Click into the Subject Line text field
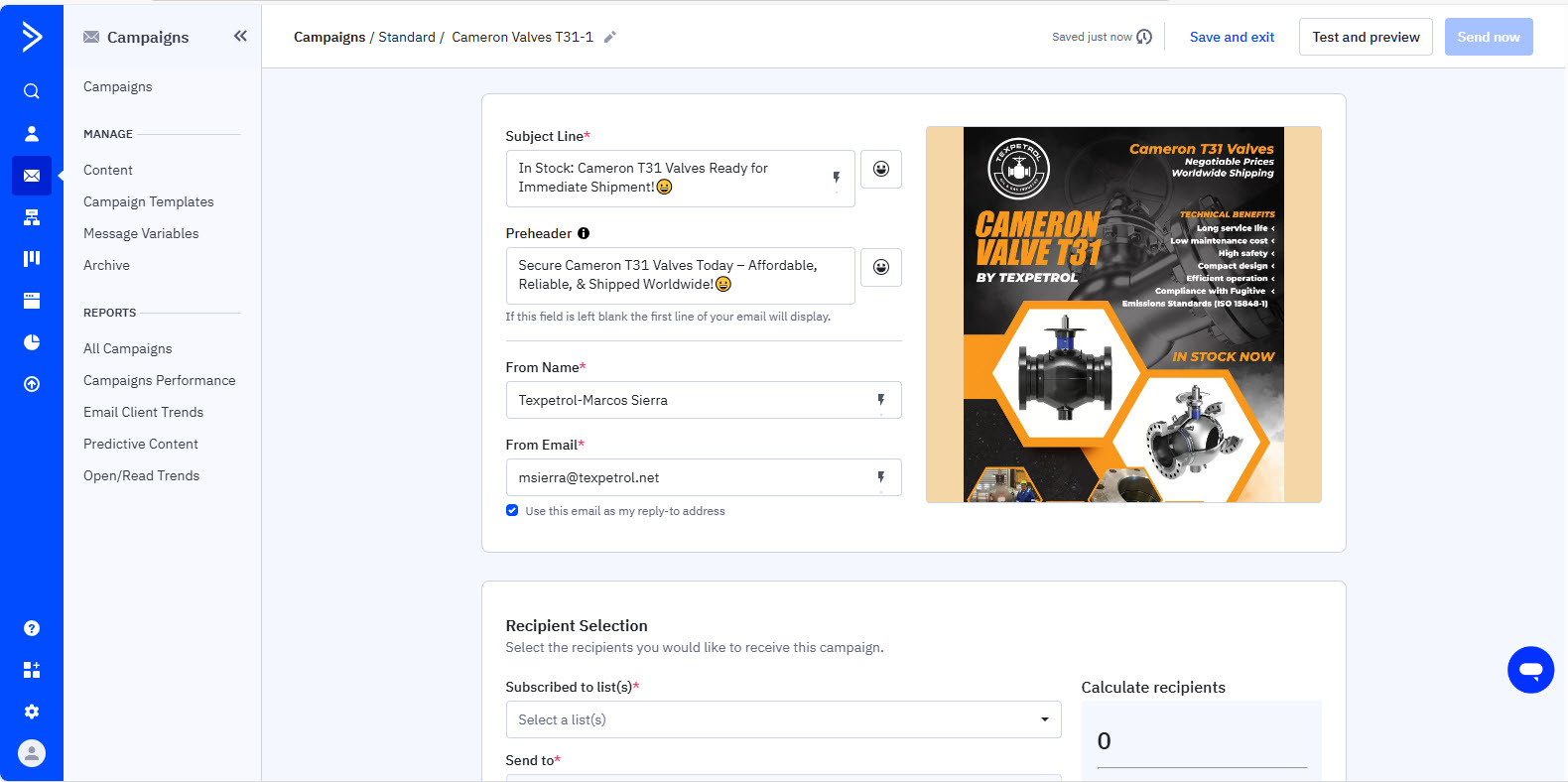Viewport: 1568px width, 782px height. 680,179
